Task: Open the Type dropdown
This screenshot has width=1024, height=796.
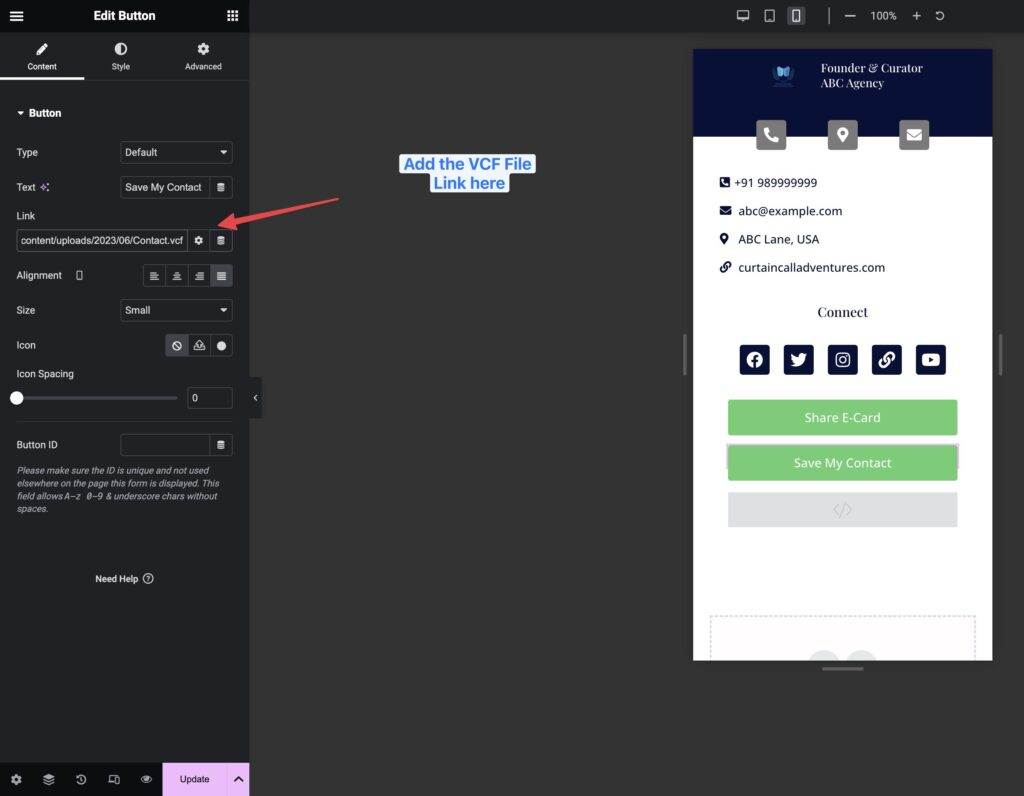Action: click(x=176, y=153)
